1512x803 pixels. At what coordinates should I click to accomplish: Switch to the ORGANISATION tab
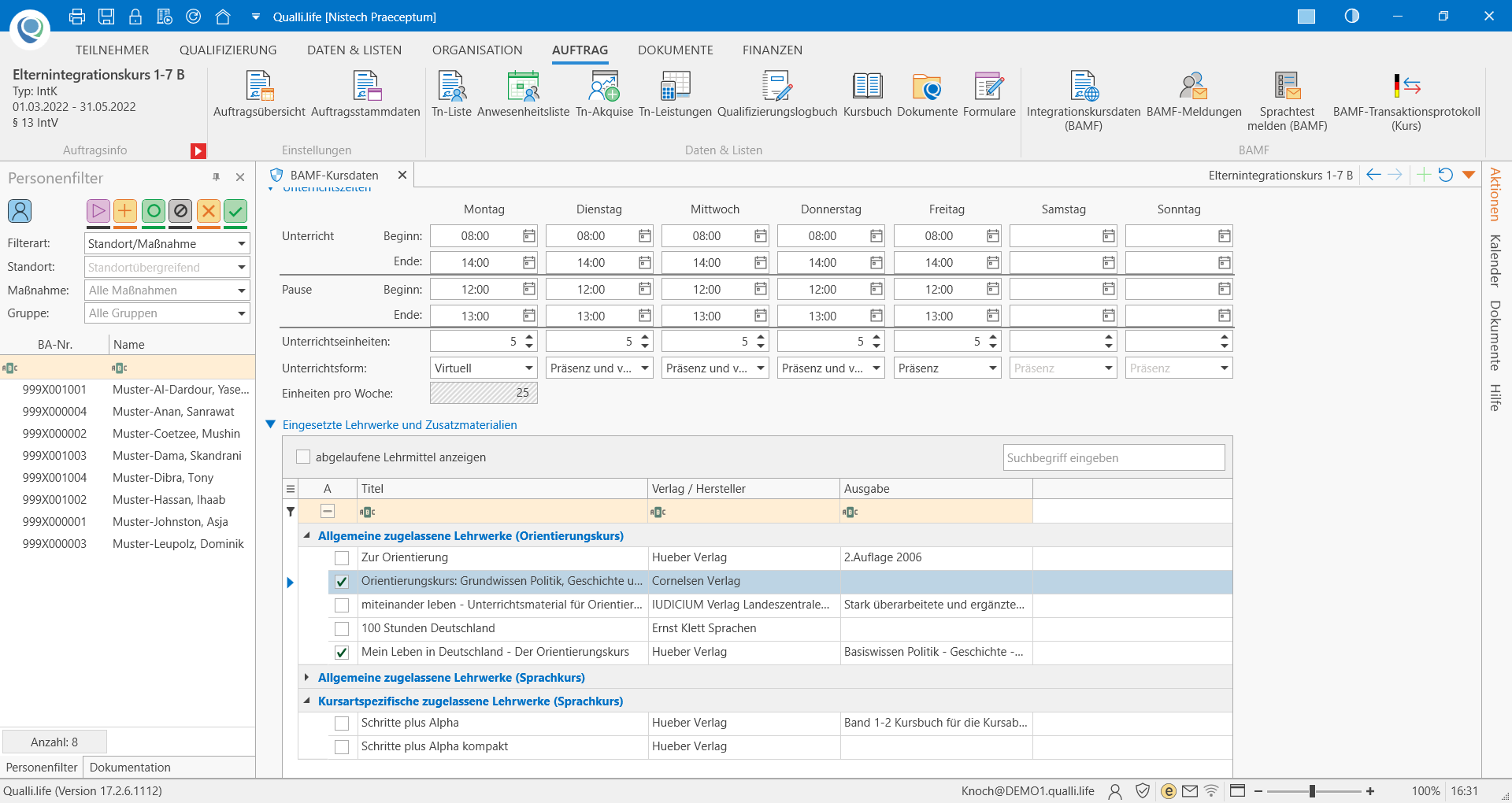point(477,50)
